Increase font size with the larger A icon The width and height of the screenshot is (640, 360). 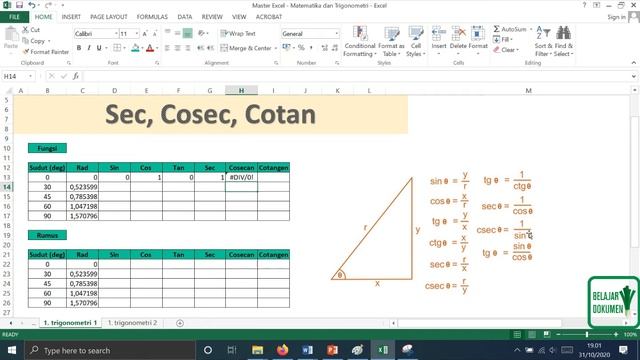pos(145,34)
